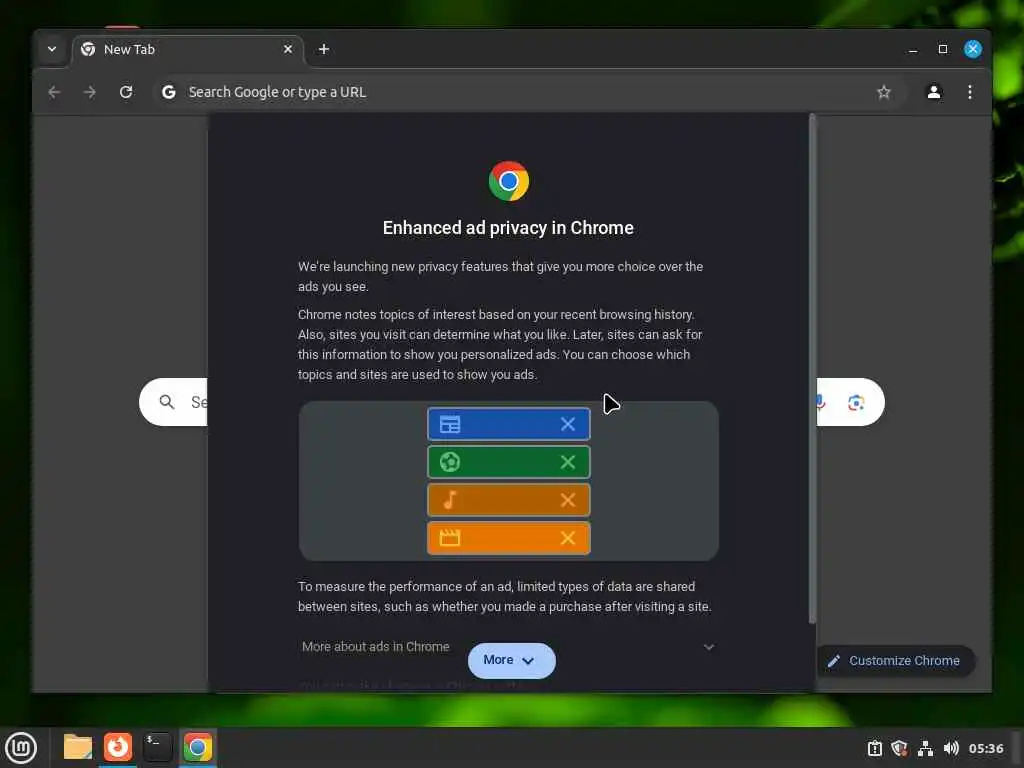The height and width of the screenshot is (768, 1024).
Task: Click the search magnifier on the New Tab page
Action: coord(167,402)
